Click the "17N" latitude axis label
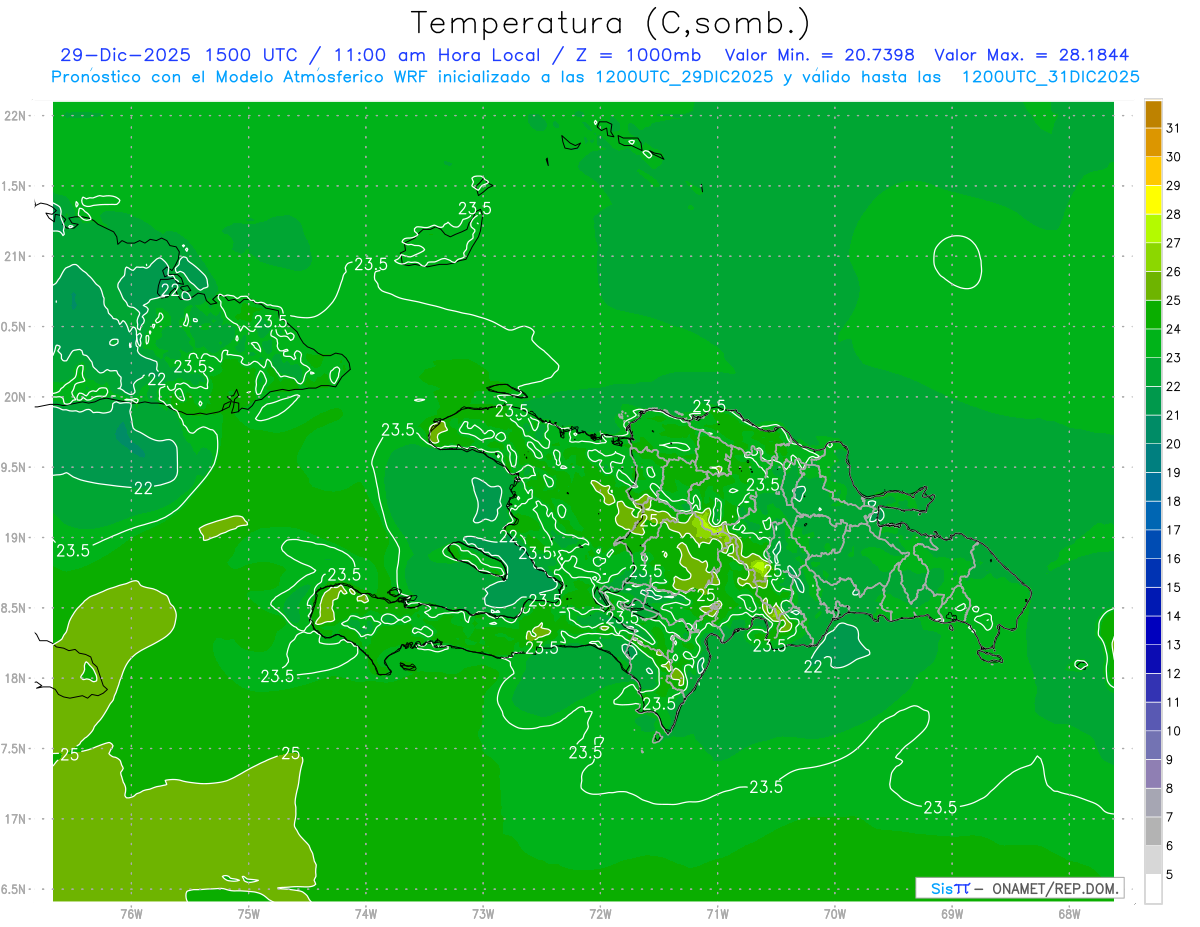Screen dimensions: 1200x927 (15, 819)
